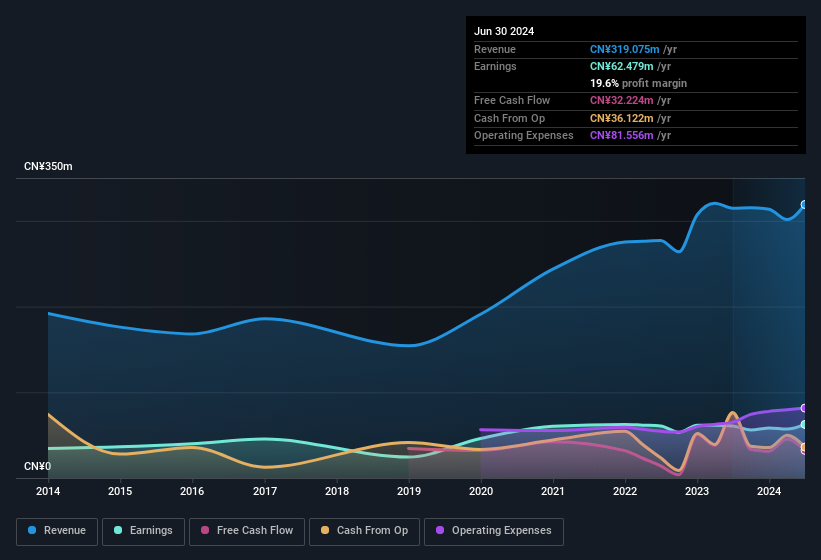
Task: Toggle the Free Cash Flow legend button
Action: tap(247, 531)
